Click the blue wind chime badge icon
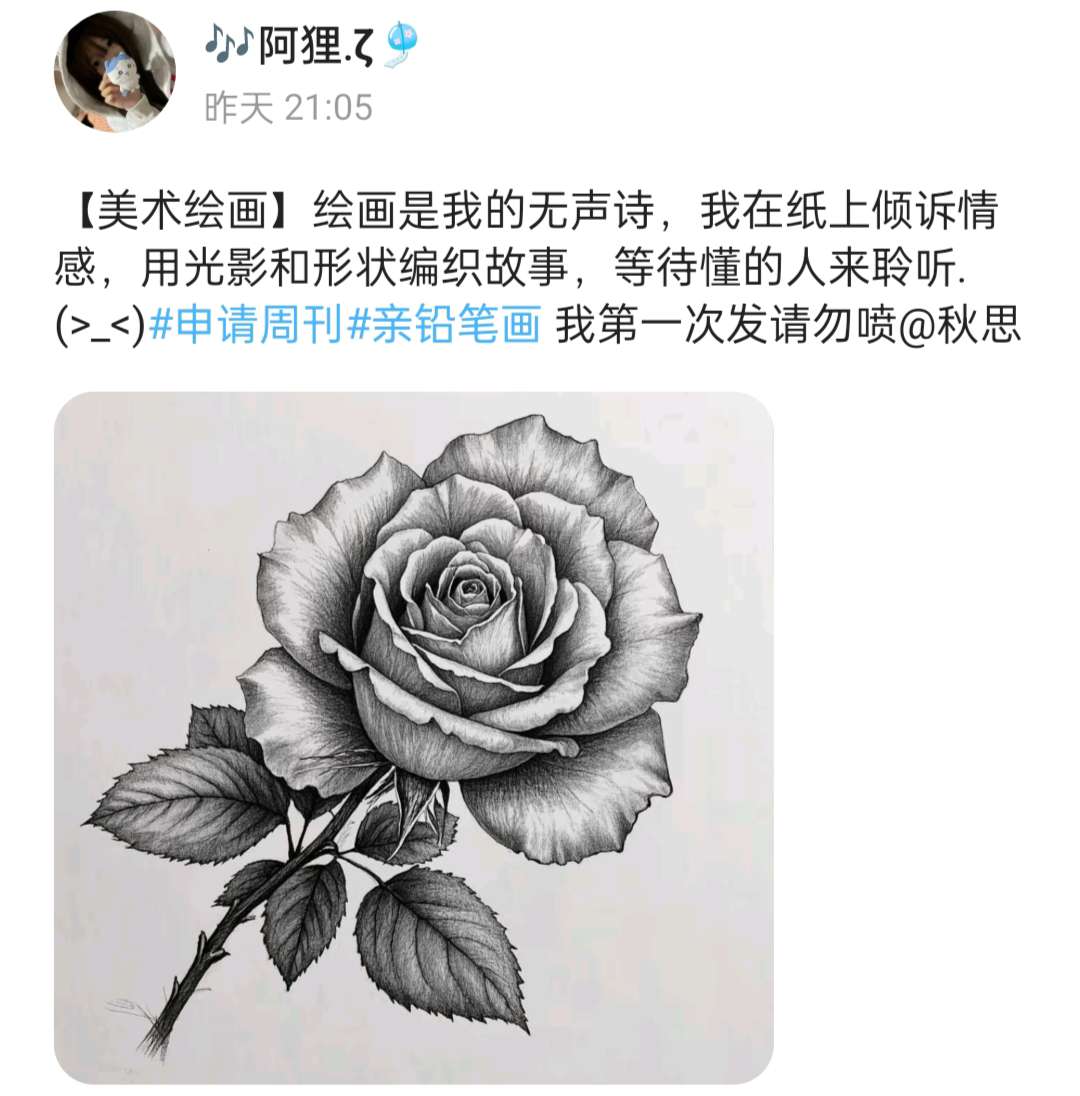The width and height of the screenshot is (1080, 1096). point(402,45)
